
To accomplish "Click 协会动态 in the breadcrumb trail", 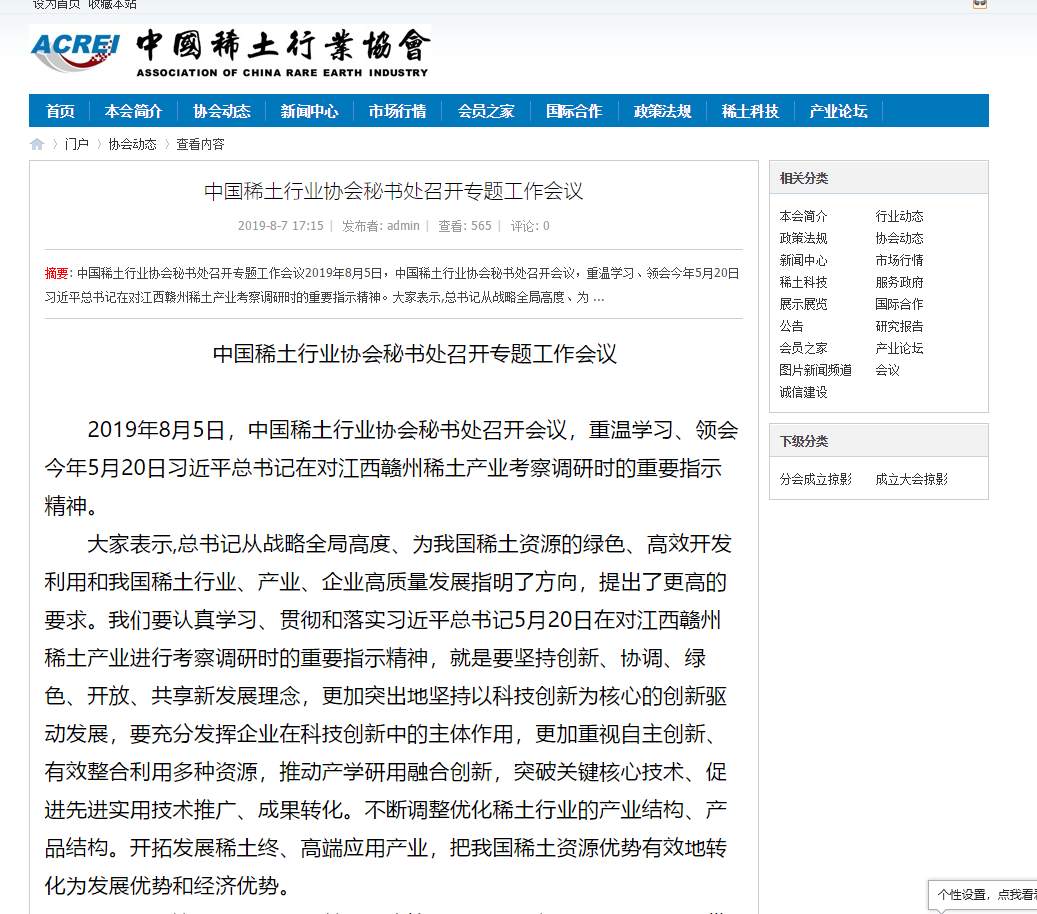I will pos(132,144).
